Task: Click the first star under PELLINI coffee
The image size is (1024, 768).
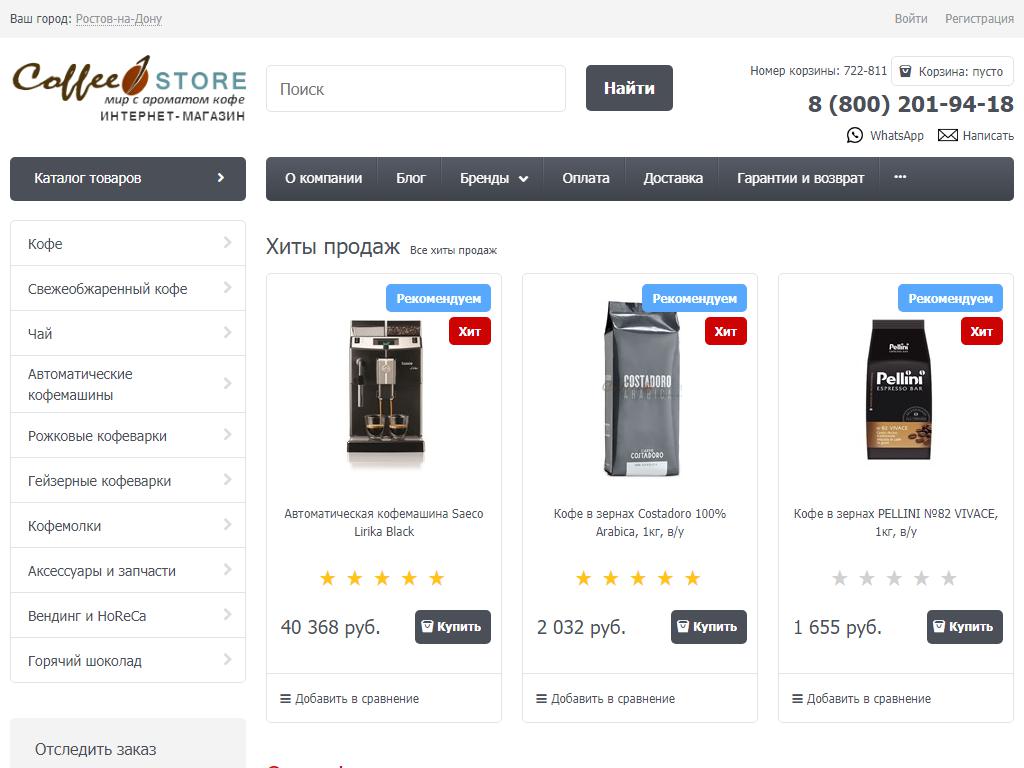Action: click(x=840, y=578)
